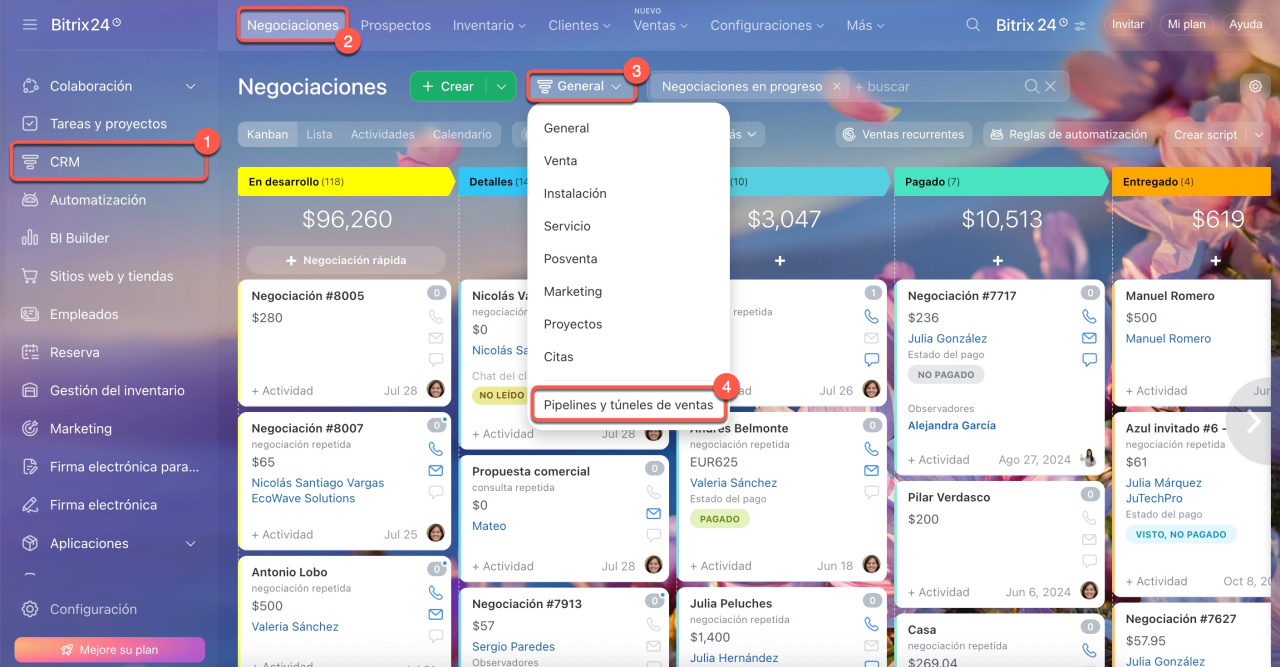This screenshot has width=1280, height=667.
Task: Click the email icon on Propuesta comercial card
Action: click(653, 513)
